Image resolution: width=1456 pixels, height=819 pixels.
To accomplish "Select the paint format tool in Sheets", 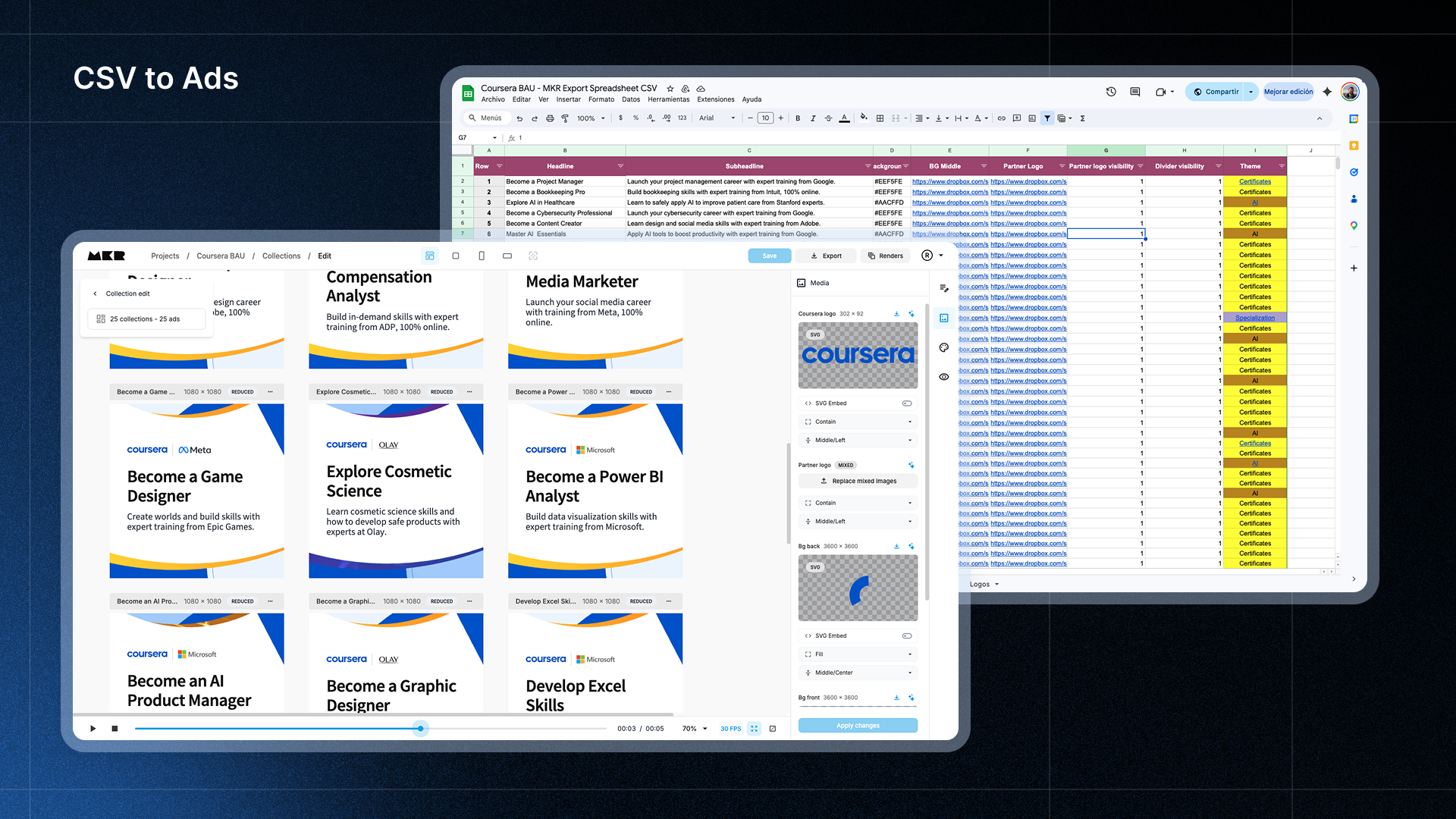I will [565, 118].
